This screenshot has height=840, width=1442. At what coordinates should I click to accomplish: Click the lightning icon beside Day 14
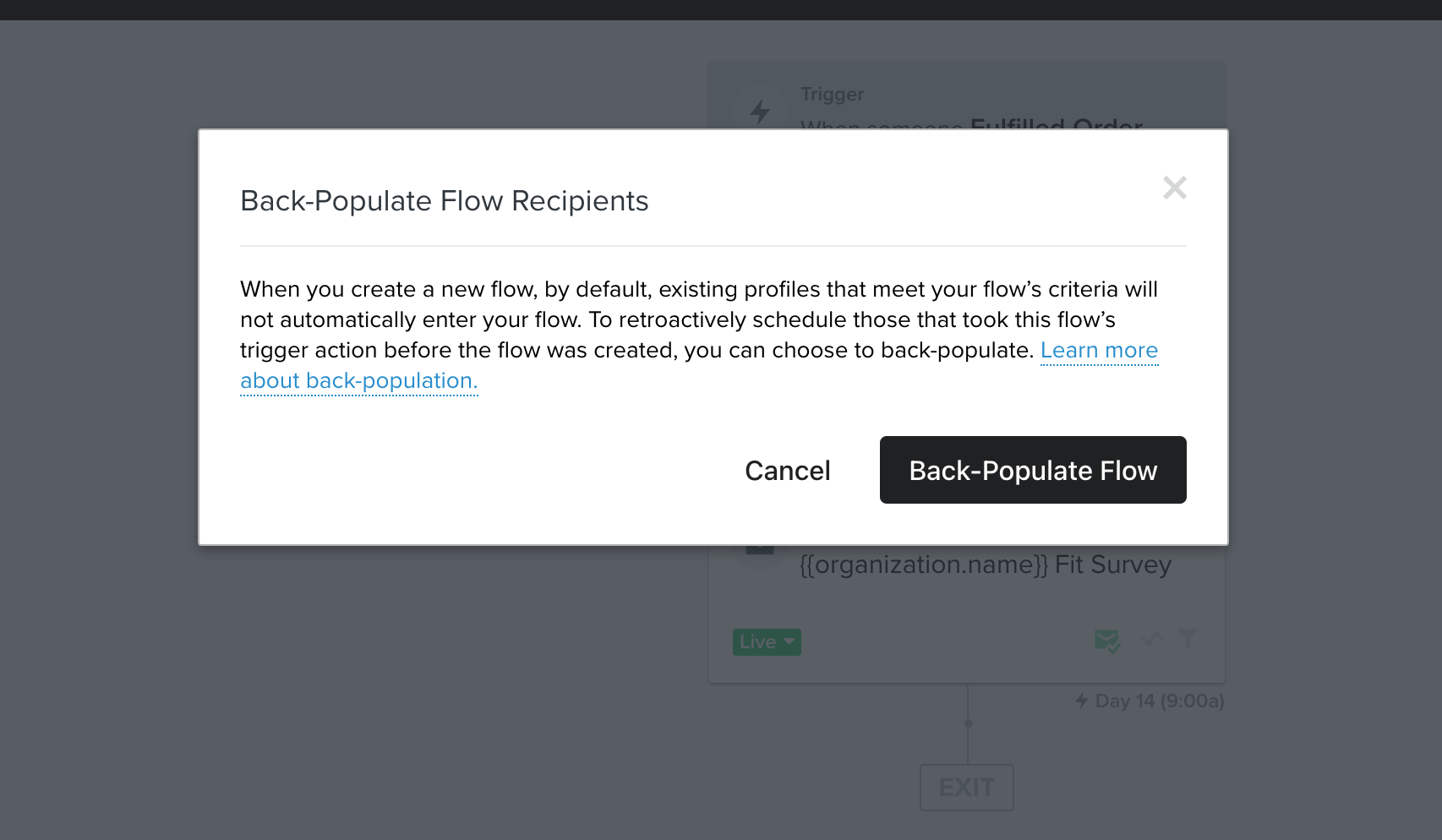pos(1082,701)
